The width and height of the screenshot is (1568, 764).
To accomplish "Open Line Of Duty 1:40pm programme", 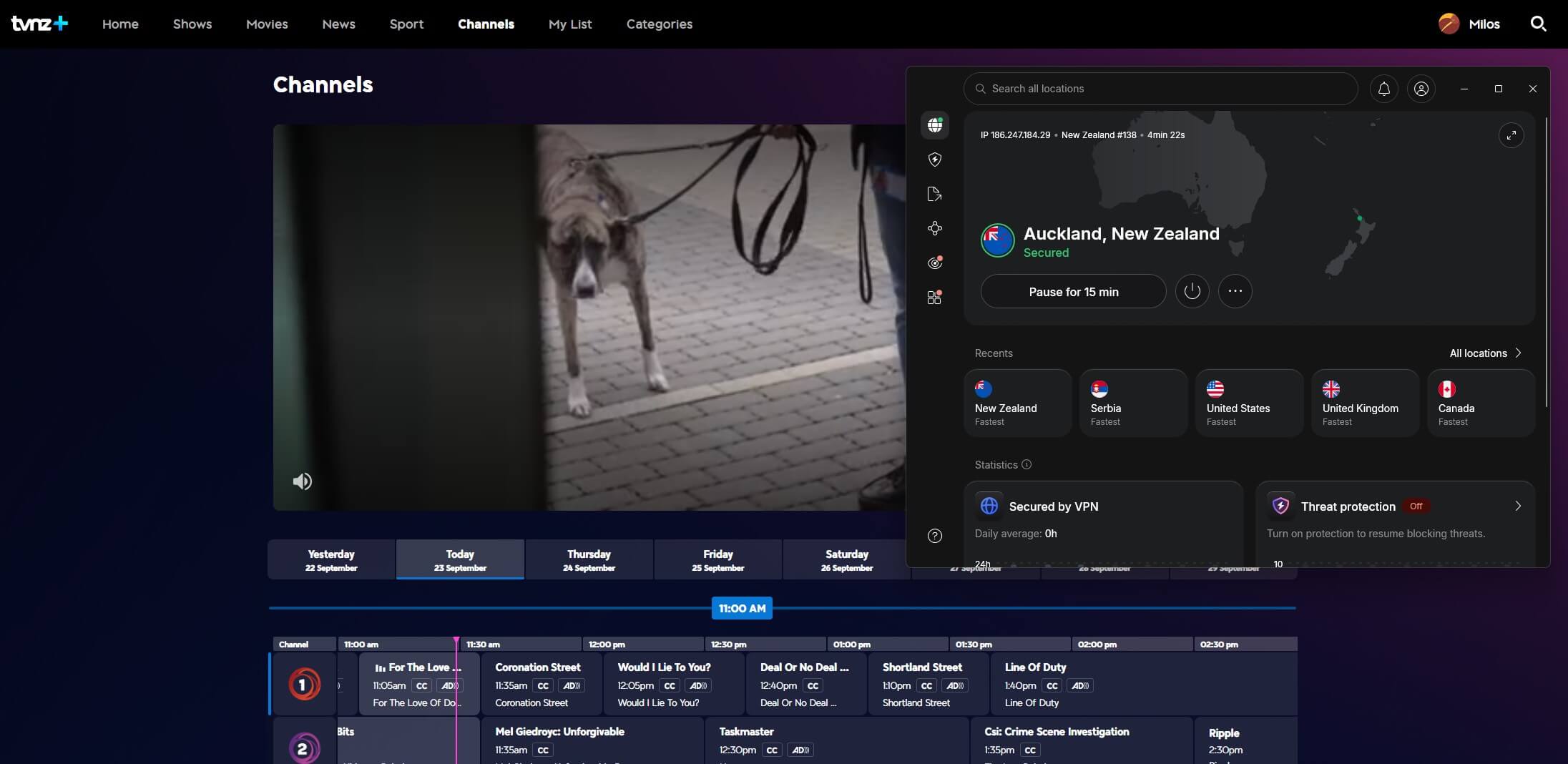I will point(1143,684).
